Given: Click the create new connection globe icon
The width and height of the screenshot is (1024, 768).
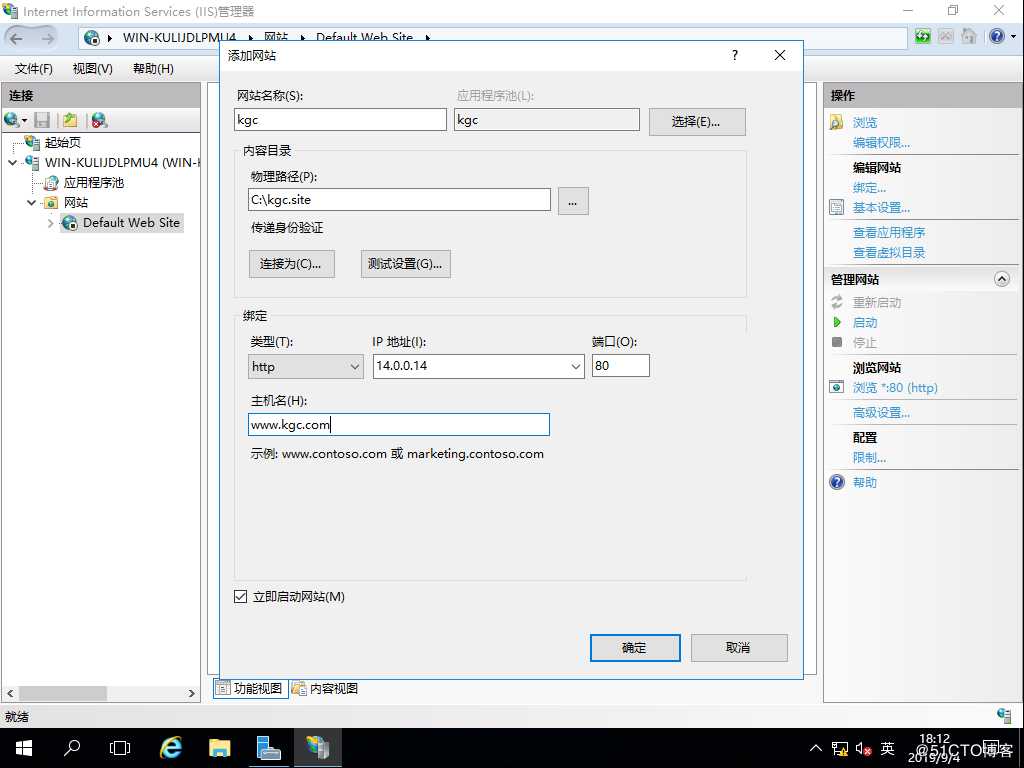Looking at the screenshot, I should (x=11, y=120).
